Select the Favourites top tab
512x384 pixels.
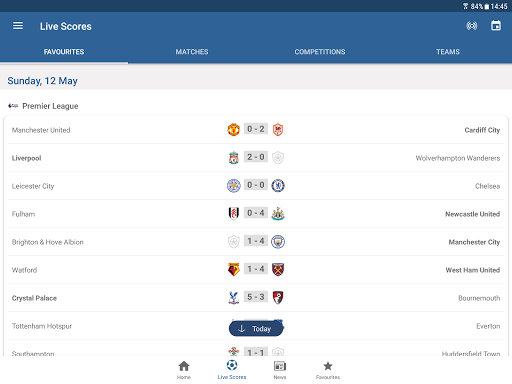click(x=64, y=52)
